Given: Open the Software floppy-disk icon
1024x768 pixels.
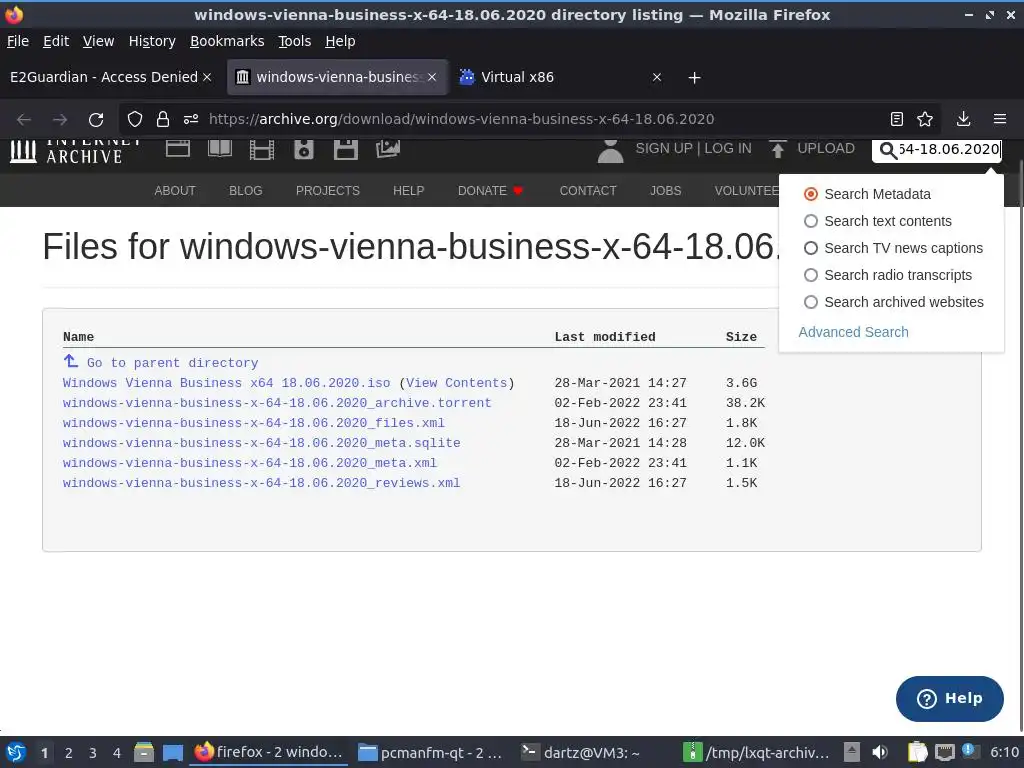Looking at the screenshot, I should [x=345, y=150].
